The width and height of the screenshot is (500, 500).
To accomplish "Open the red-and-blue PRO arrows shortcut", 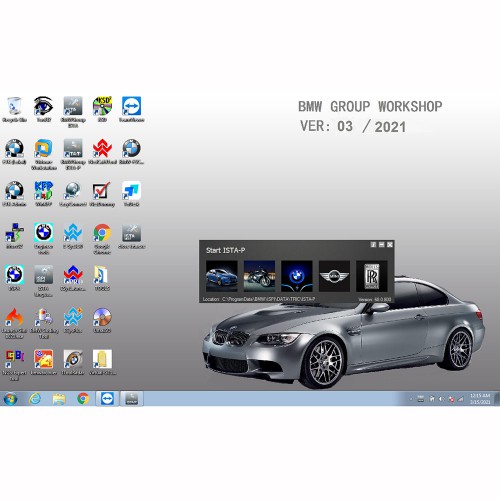I will 73,278.
